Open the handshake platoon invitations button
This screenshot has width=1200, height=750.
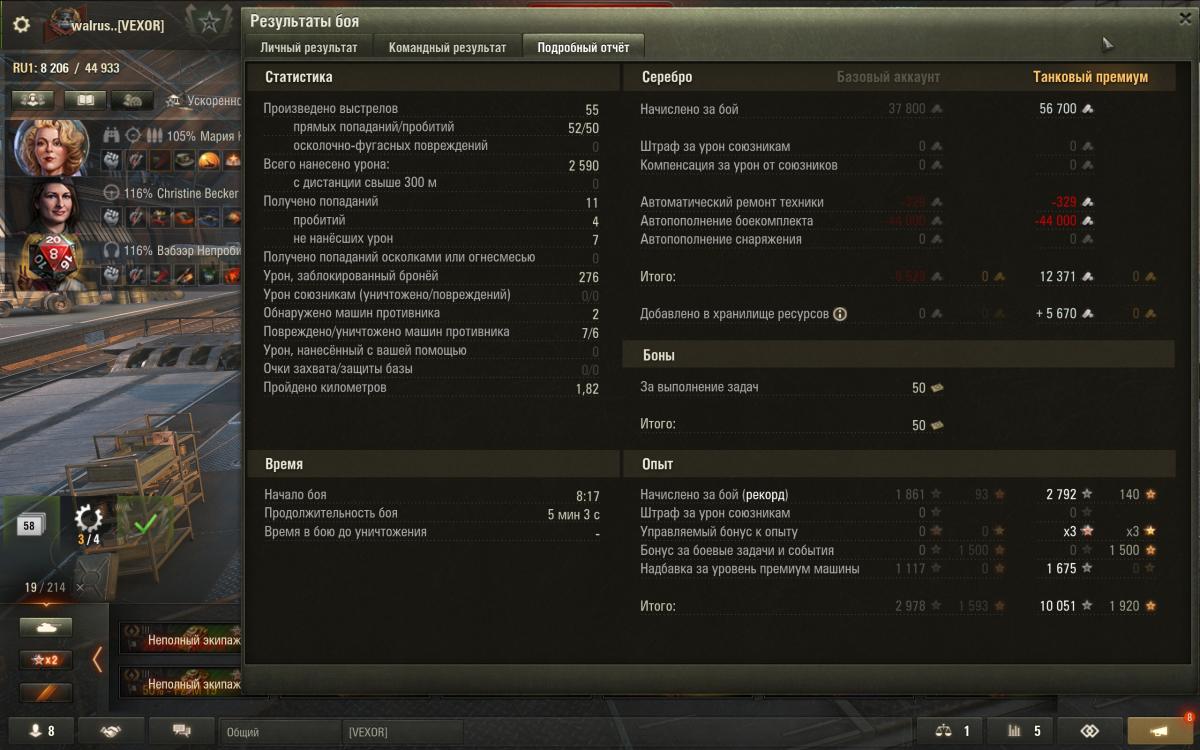pyautogui.click(x=111, y=731)
